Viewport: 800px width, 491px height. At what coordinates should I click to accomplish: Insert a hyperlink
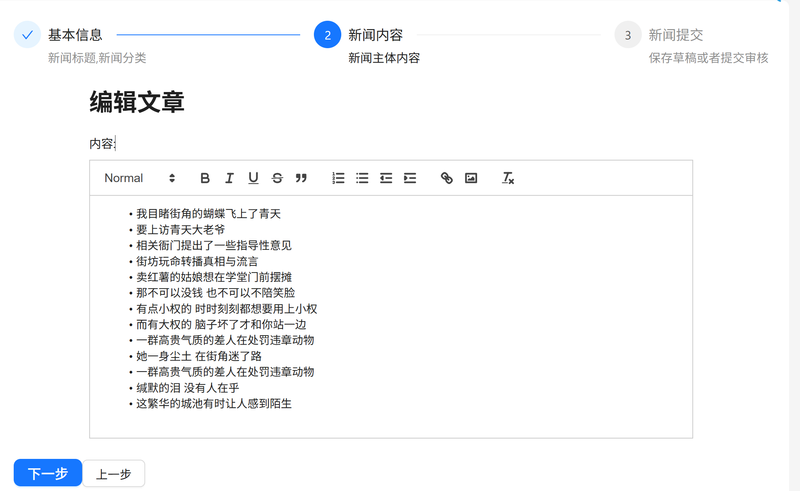coord(447,178)
